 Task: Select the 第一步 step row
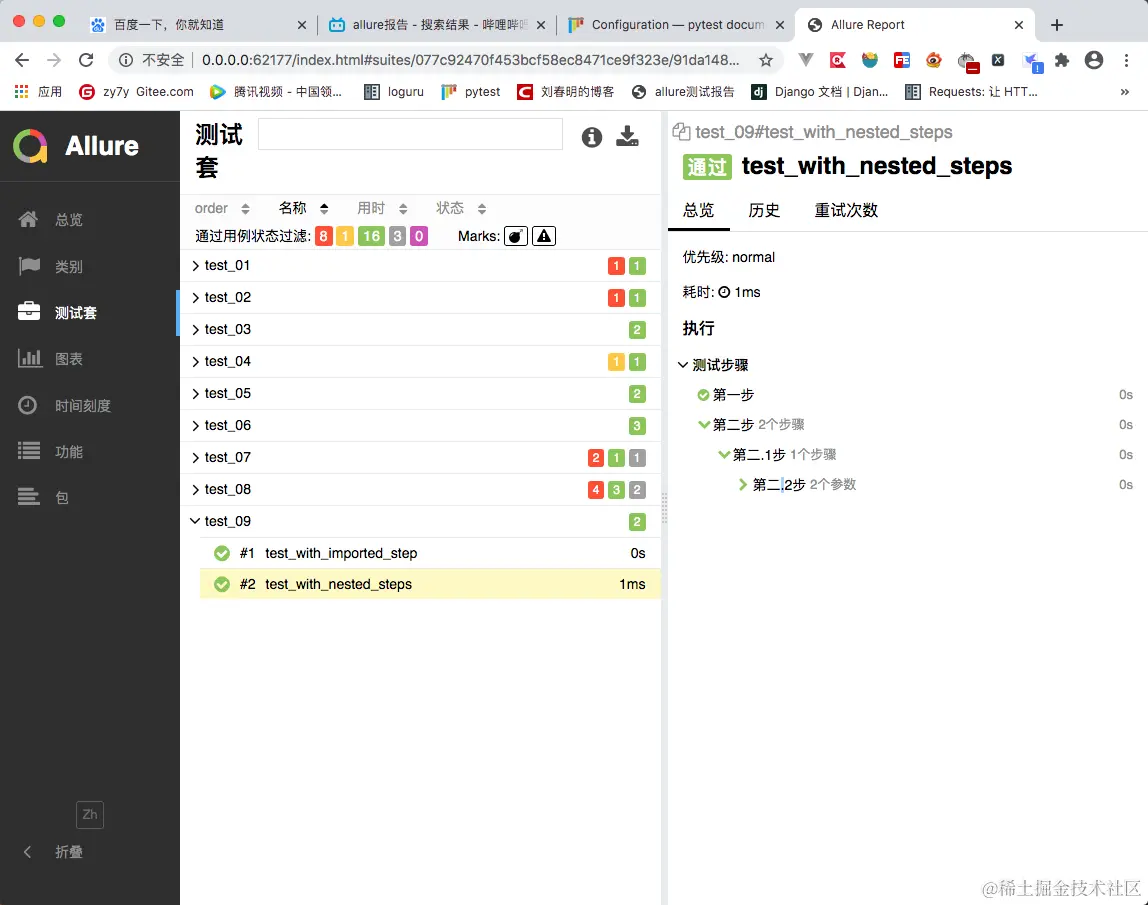pyautogui.click(x=914, y=395)
